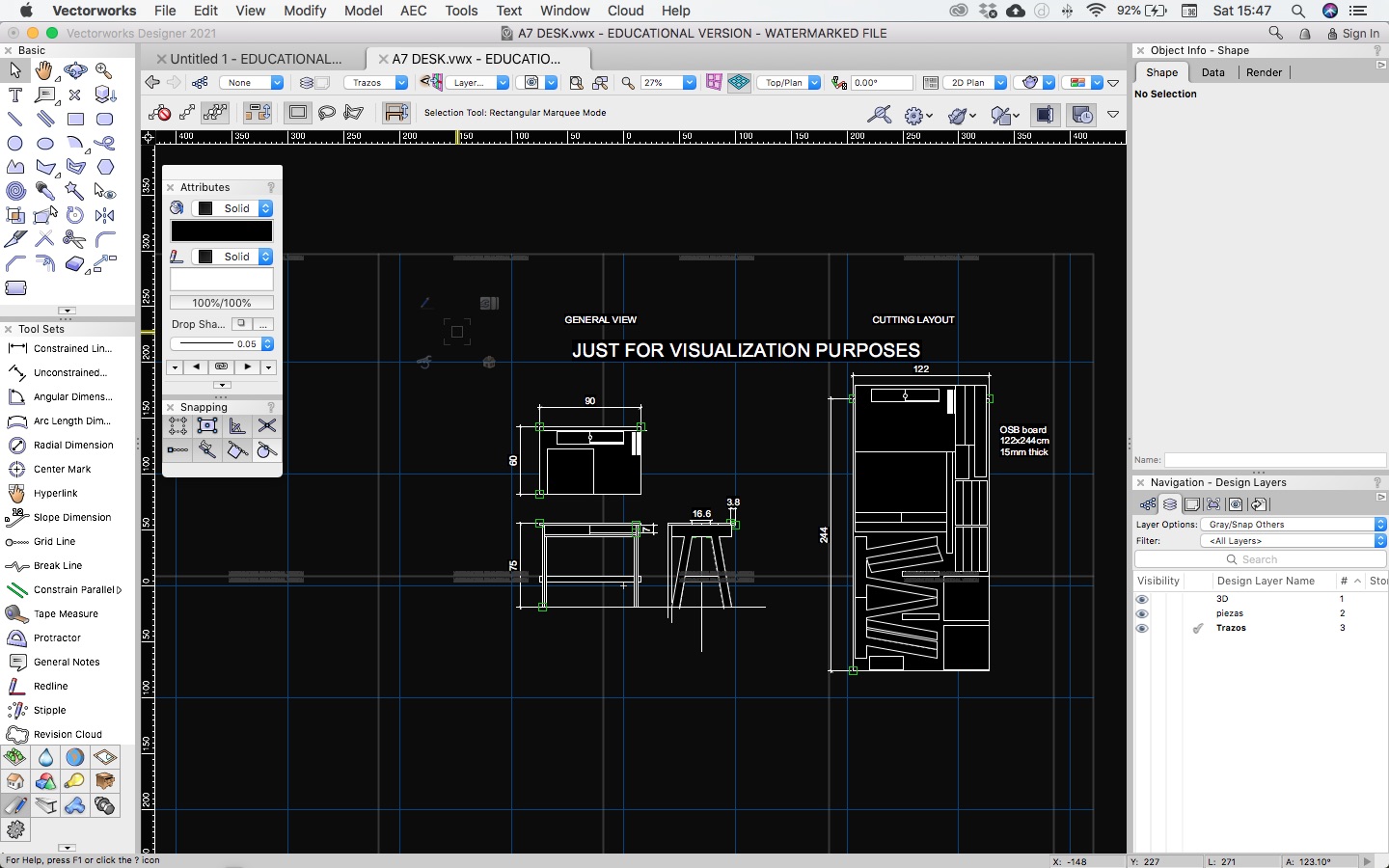Hide the 3D design layer
Image resolution: width=1389 pixels, height=868 pixels.
1142,599
